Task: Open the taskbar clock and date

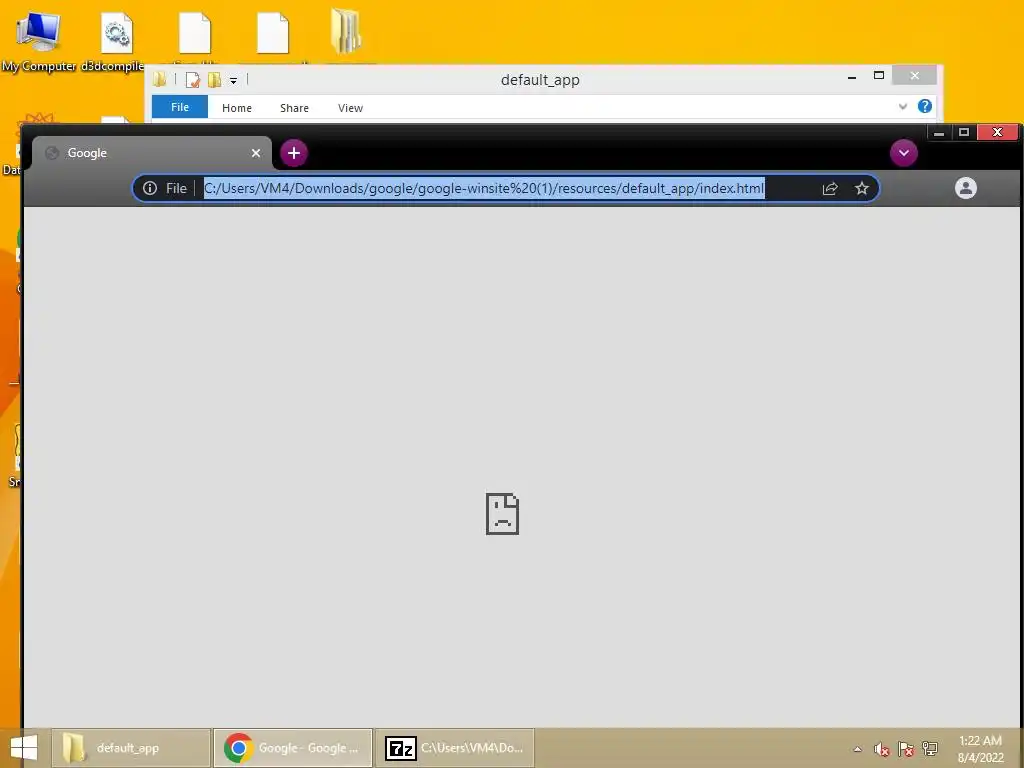Action: coord(980,749)
